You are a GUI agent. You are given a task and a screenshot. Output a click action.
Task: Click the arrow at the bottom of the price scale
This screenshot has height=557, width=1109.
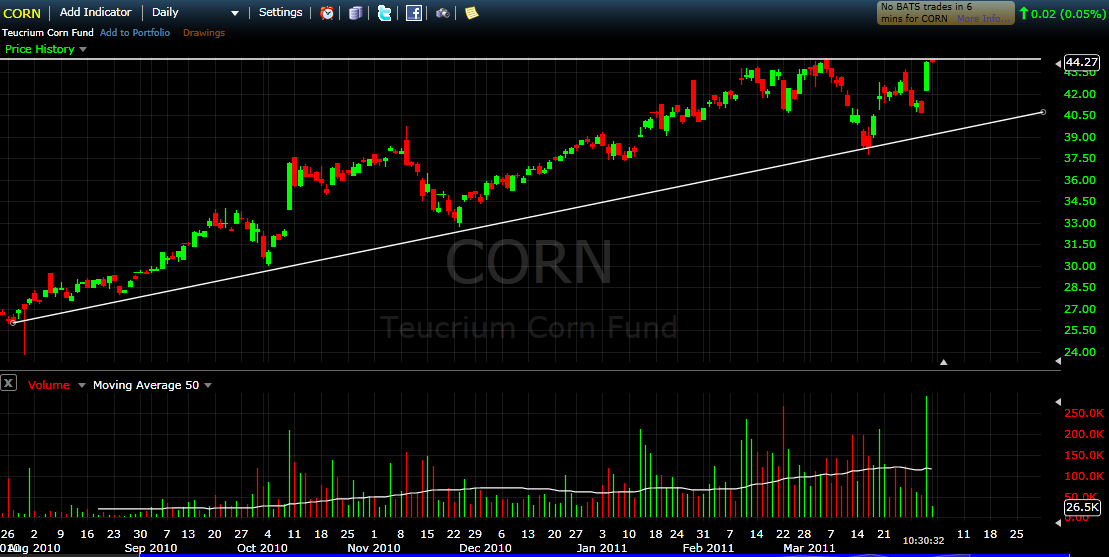click(x=1058, y=361)
